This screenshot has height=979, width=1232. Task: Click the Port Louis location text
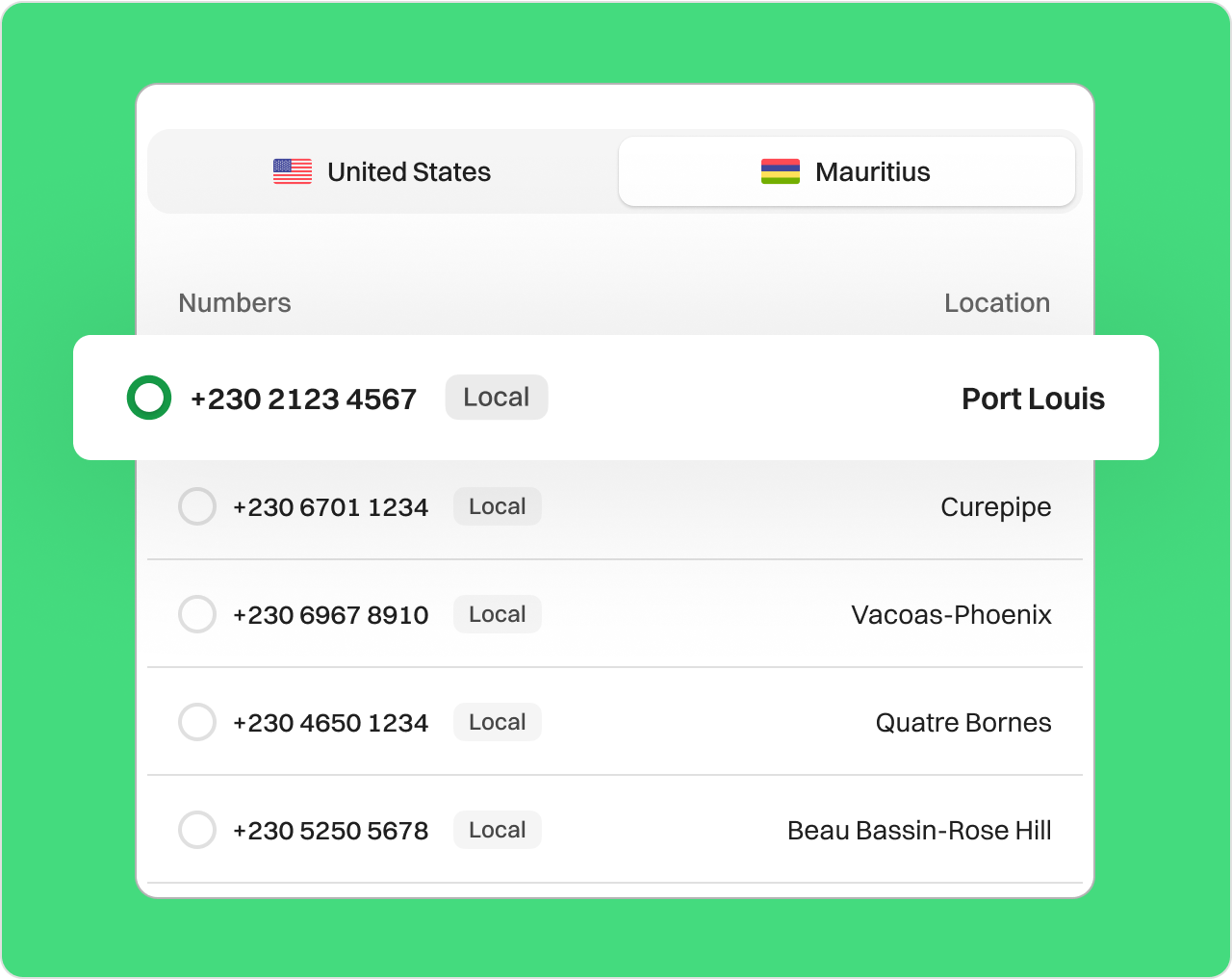(x=1033, y=399)
